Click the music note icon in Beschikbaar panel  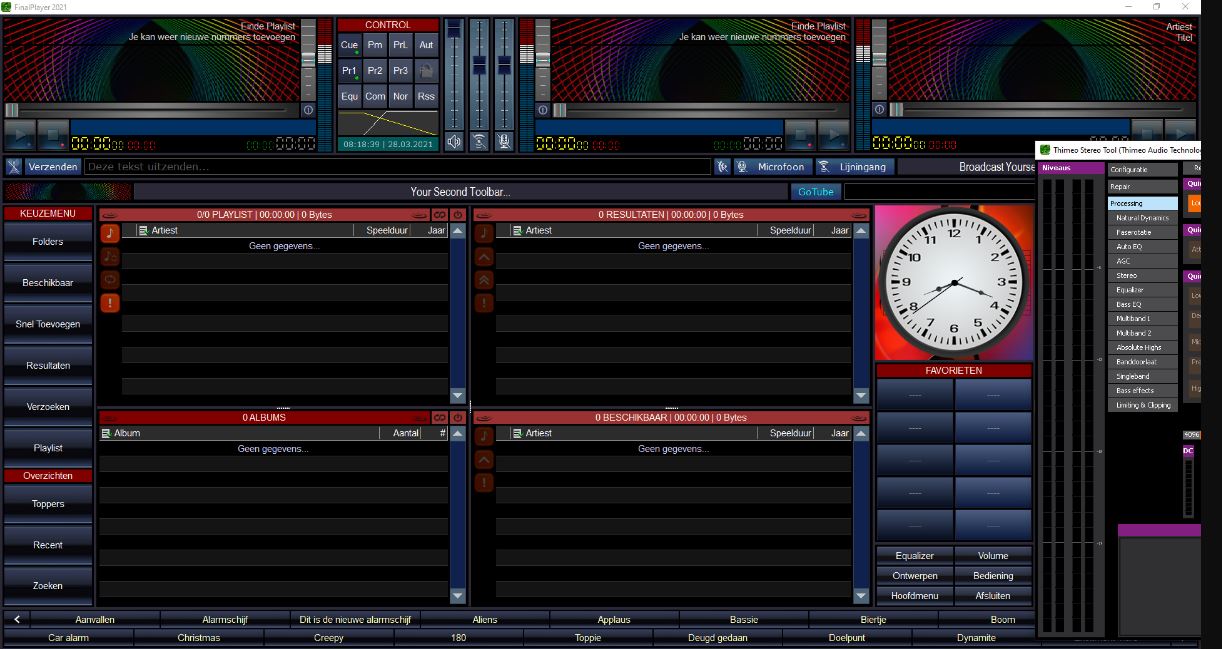tap(484, 436)
